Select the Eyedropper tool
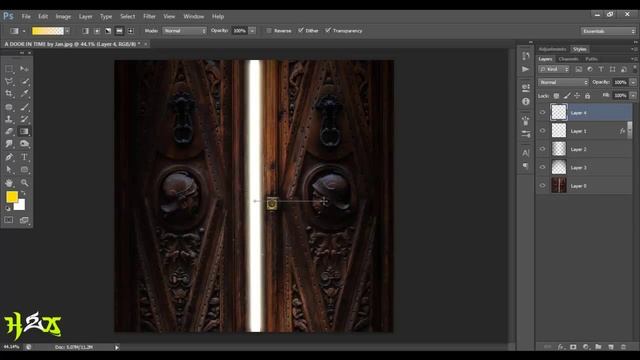This screenshot has height=360, width=640. (24, 94)
